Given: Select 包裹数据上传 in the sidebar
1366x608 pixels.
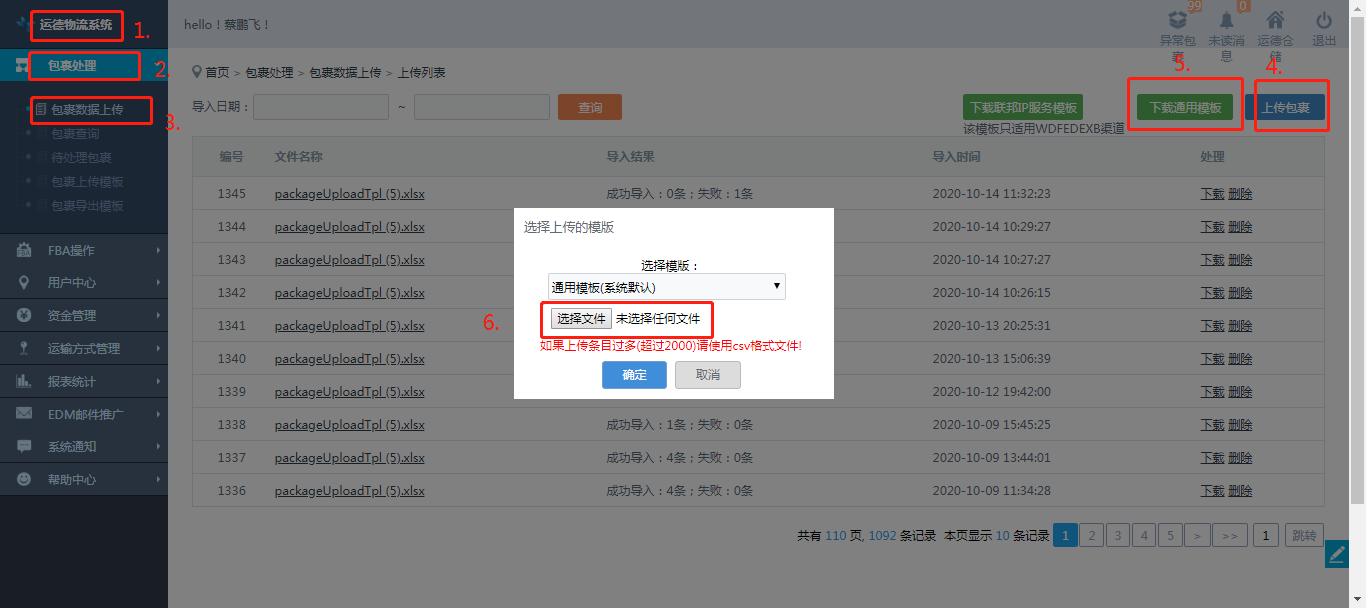Looking at the screenshot, I should click(87, 109).
